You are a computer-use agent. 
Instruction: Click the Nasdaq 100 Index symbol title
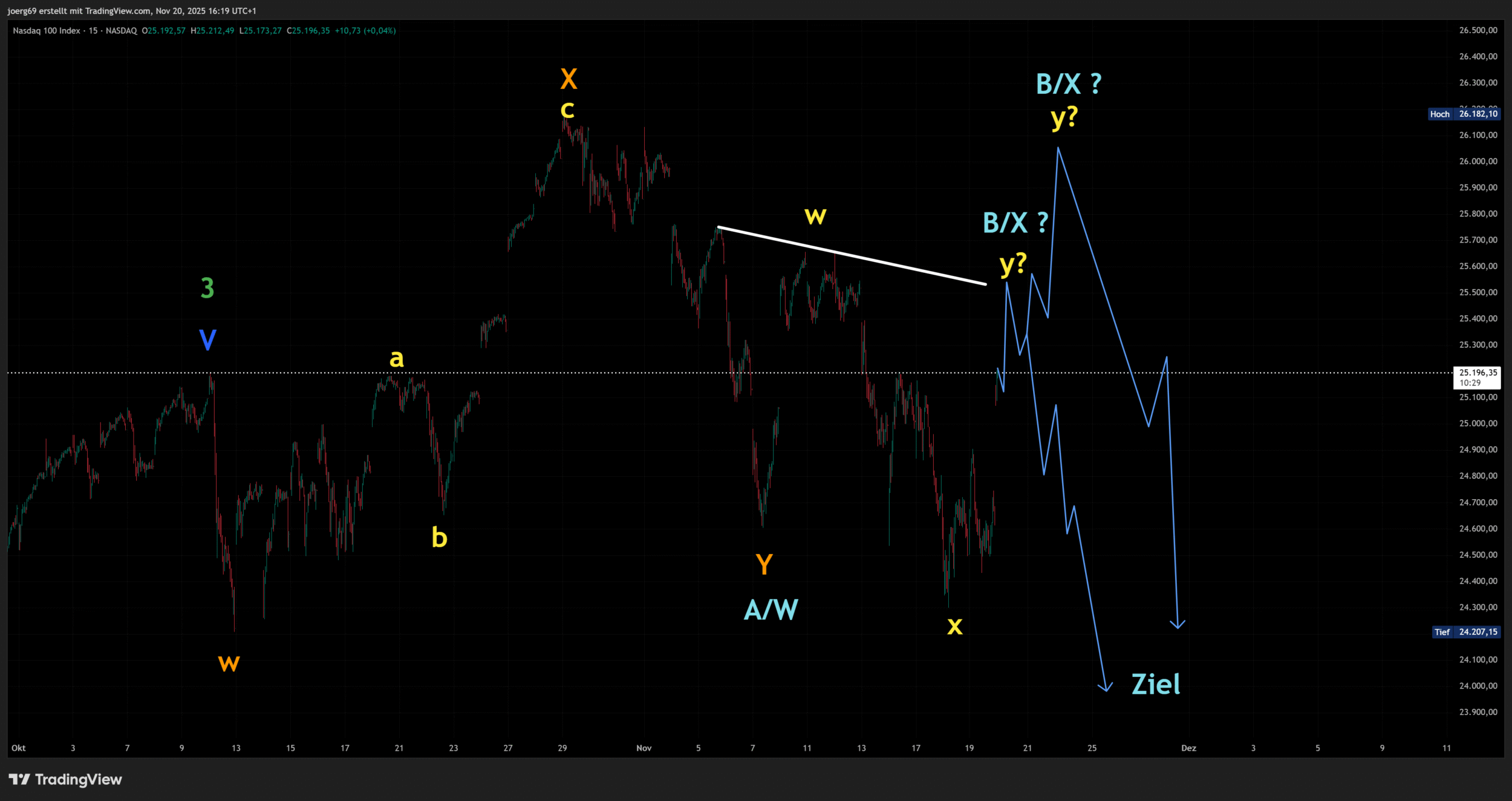[x=47, y=30]
